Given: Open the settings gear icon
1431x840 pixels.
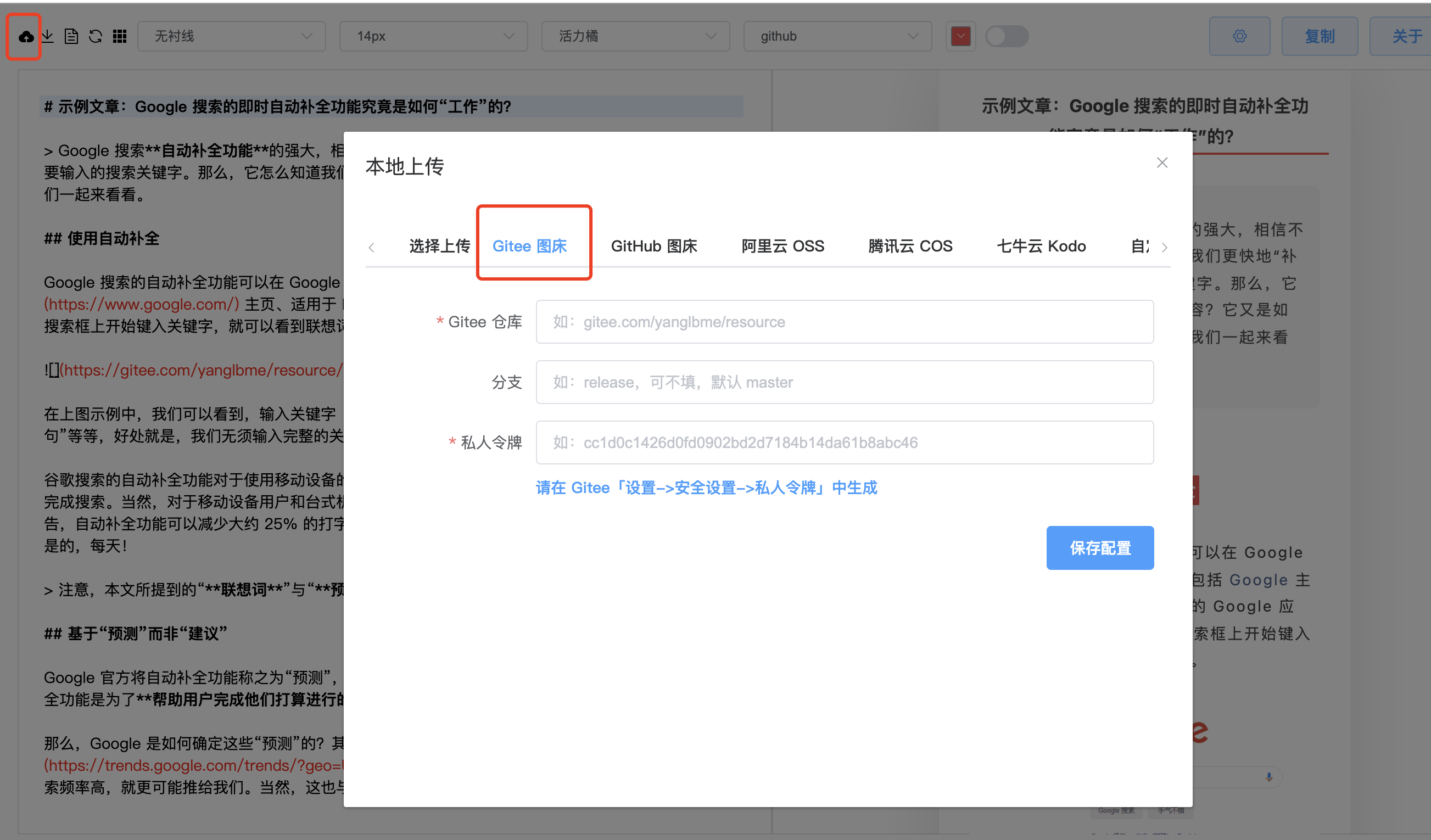Looking at the screenshot, I should [x=1239, y=36].
